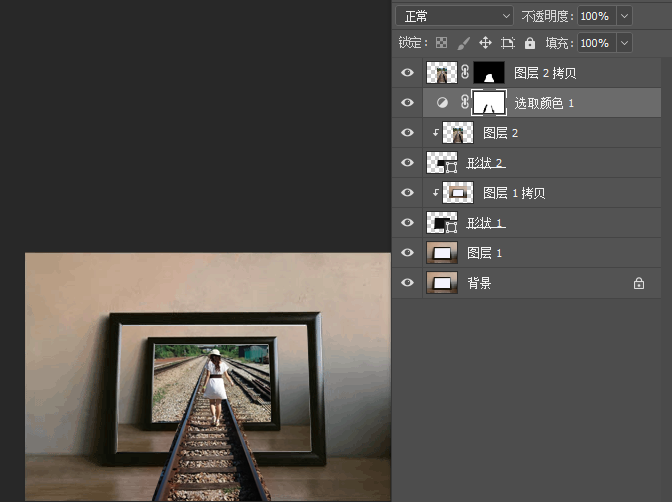Click the 不透明度 value field

tap(597, 16)
